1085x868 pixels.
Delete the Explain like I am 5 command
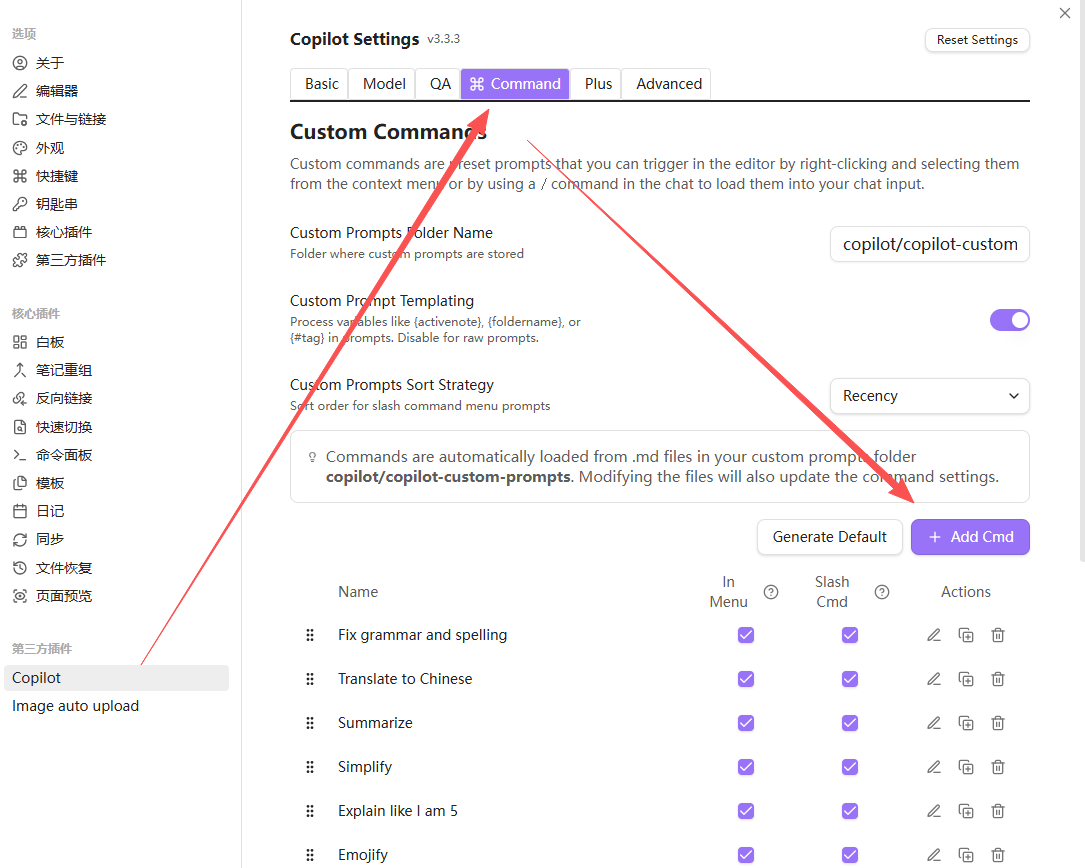point(998,811)
